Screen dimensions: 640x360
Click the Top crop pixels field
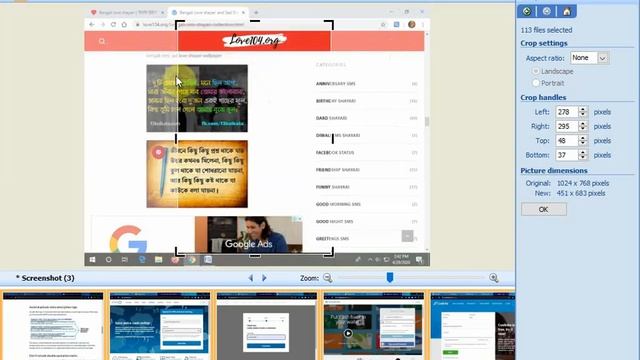point(567,140)
